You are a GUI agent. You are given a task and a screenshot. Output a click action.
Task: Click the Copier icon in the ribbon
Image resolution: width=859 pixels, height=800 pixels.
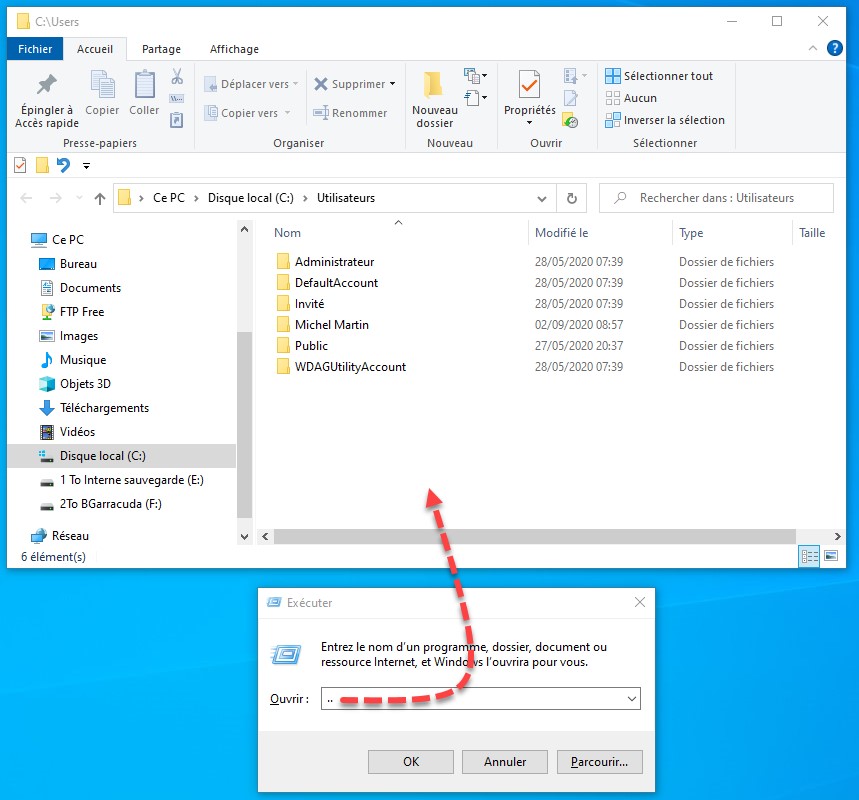click(102, 87)
